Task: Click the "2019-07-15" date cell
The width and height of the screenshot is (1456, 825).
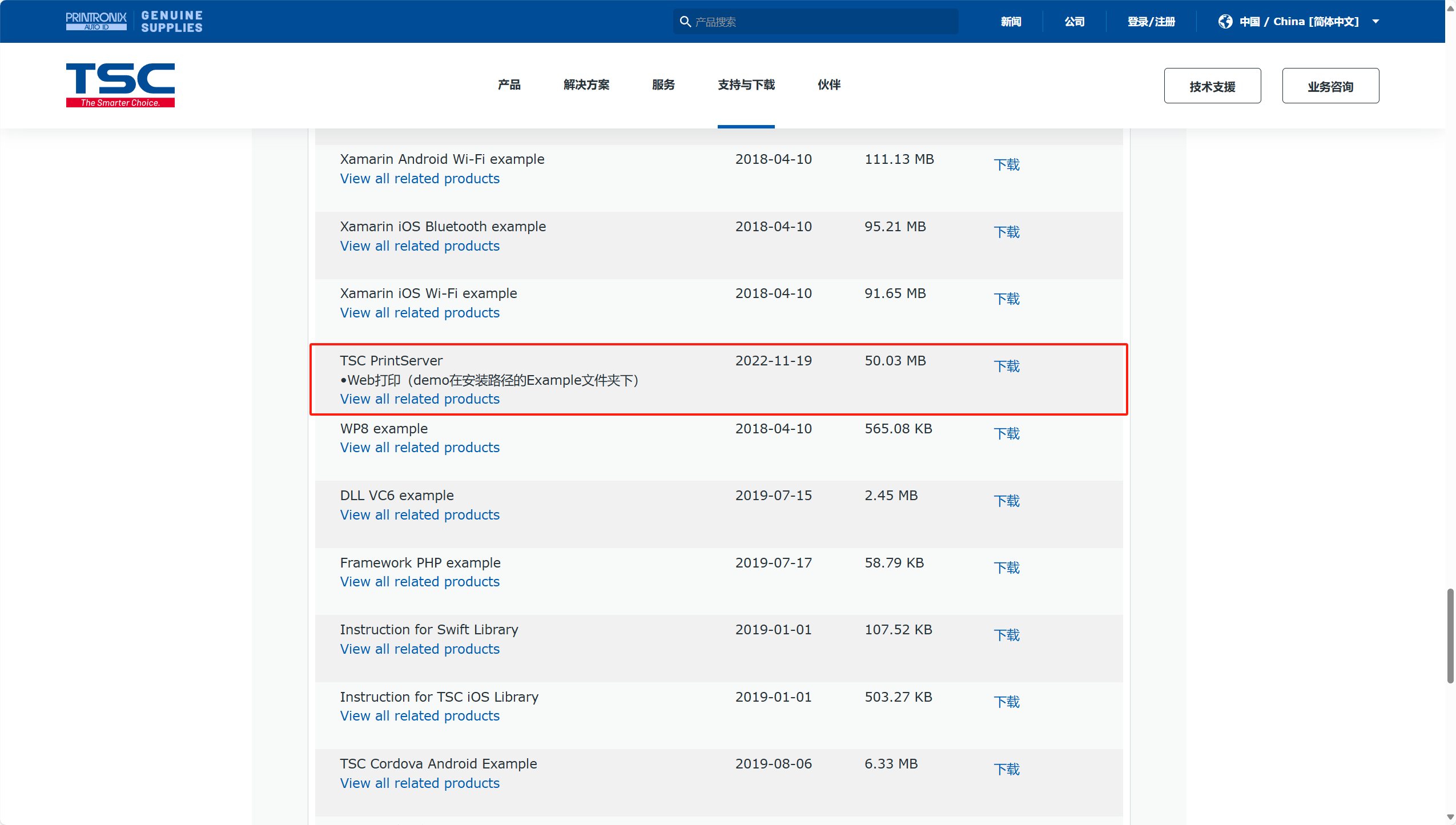Action: [773, 496]
